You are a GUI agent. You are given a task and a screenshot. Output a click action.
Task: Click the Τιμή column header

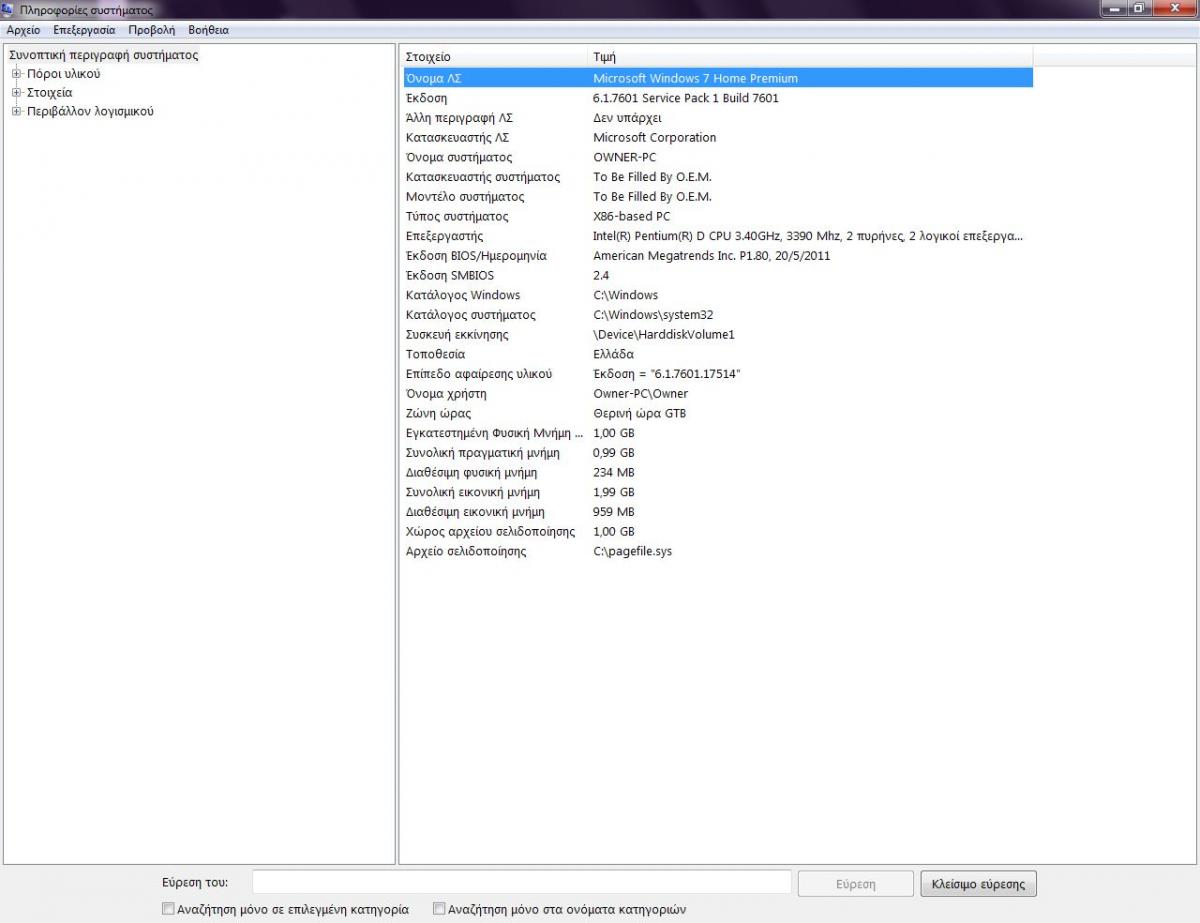[810, 57]
